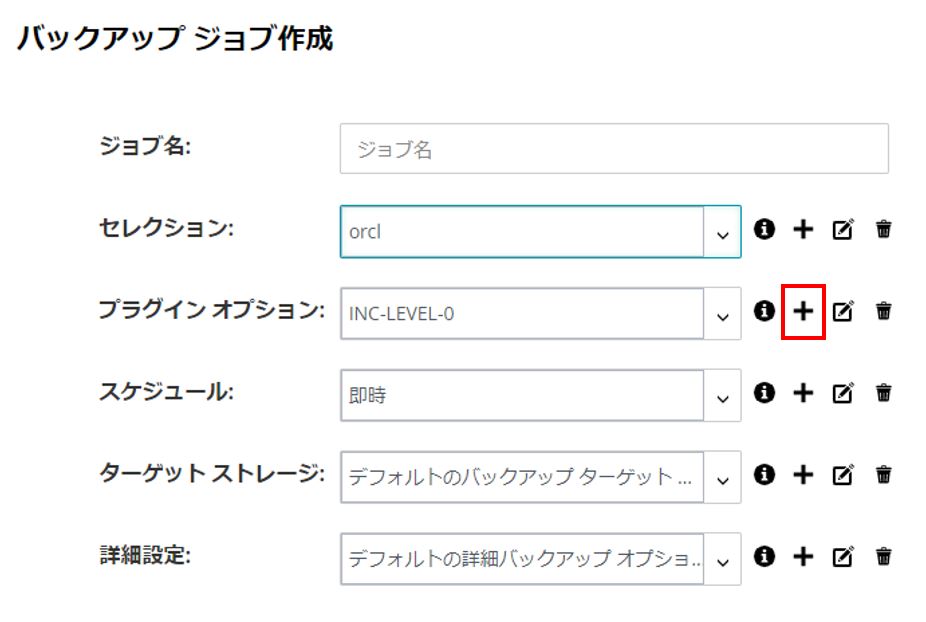Image resolution: width=926 pixels, height=622 pixels.
Task: Click the info icon for セレクション
Action: pos(764,229)
